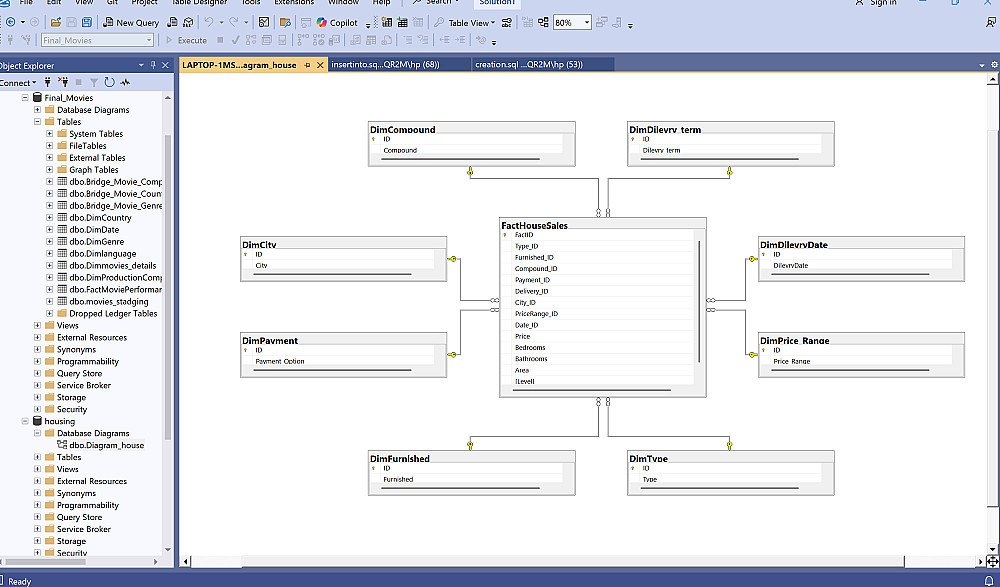Open the tab list dropdown arrow at right of document tabs
Viewport: 1000px width, 587px height.
pyautogui.click(x=982, y=65)
